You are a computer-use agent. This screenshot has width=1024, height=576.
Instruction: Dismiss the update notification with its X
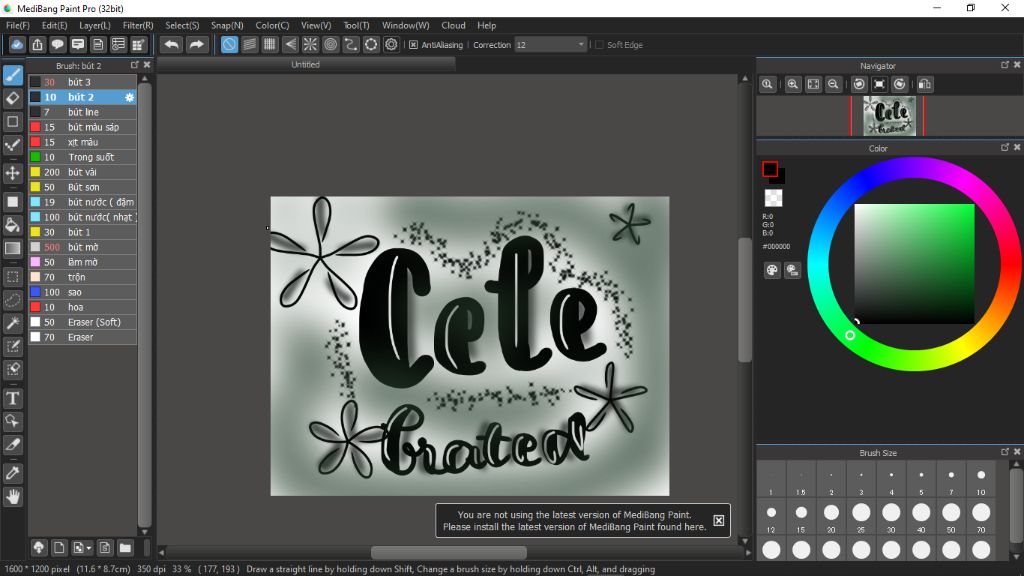pyautogui.click(x=718, y=521)
